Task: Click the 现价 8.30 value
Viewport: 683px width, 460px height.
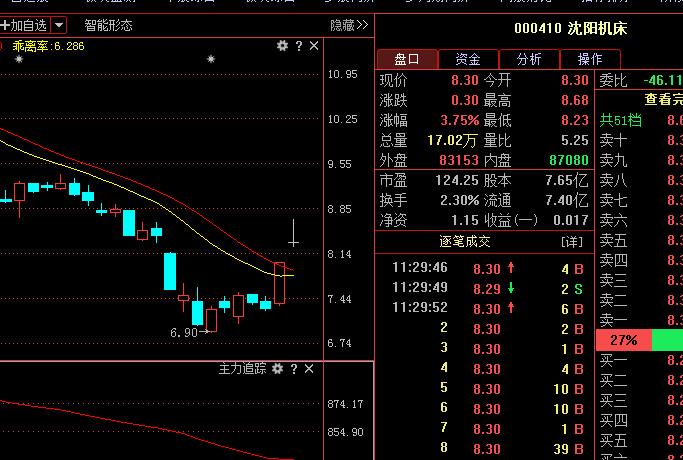Action: (465, 80)
